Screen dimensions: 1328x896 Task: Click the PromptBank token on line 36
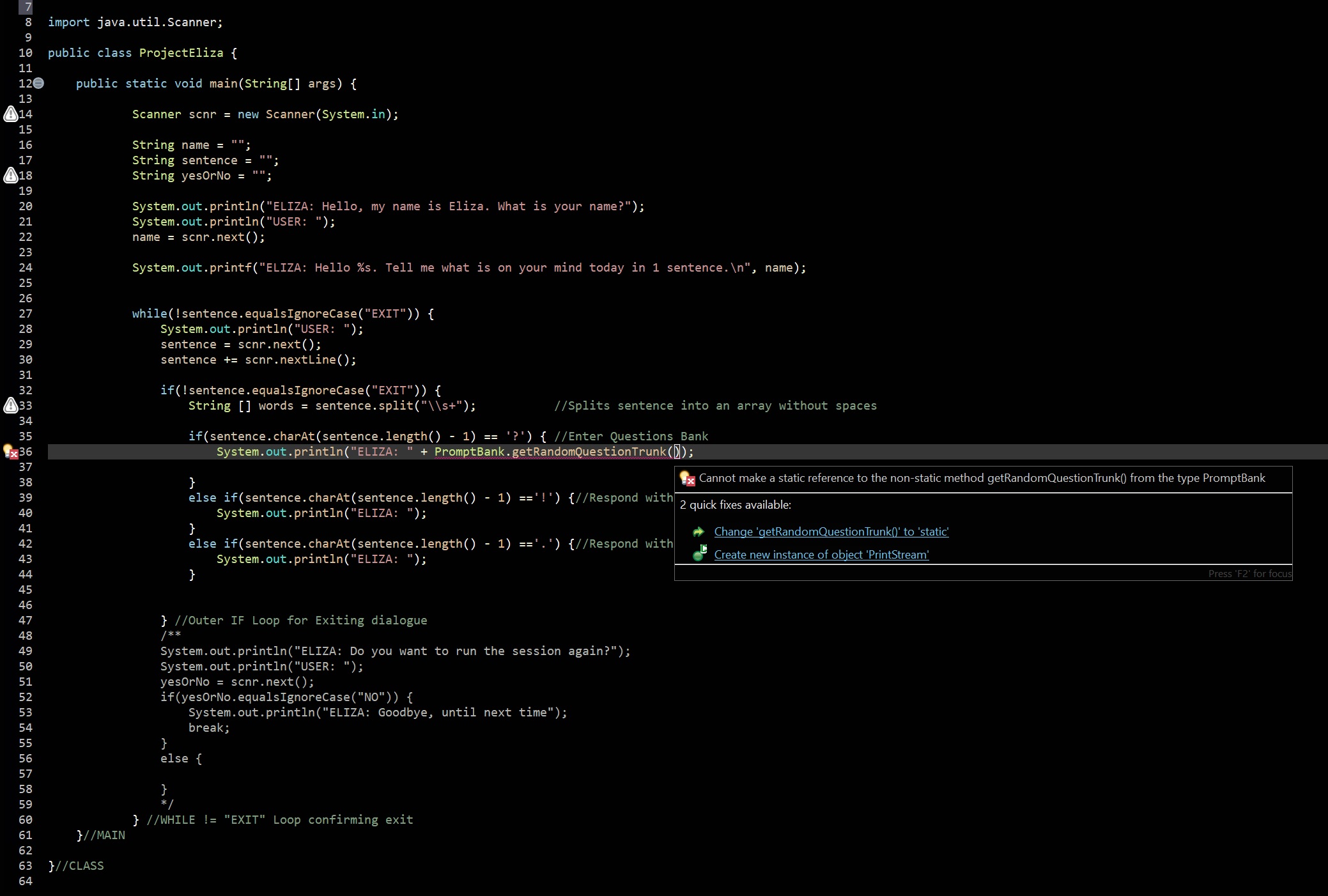click(468, 452)
